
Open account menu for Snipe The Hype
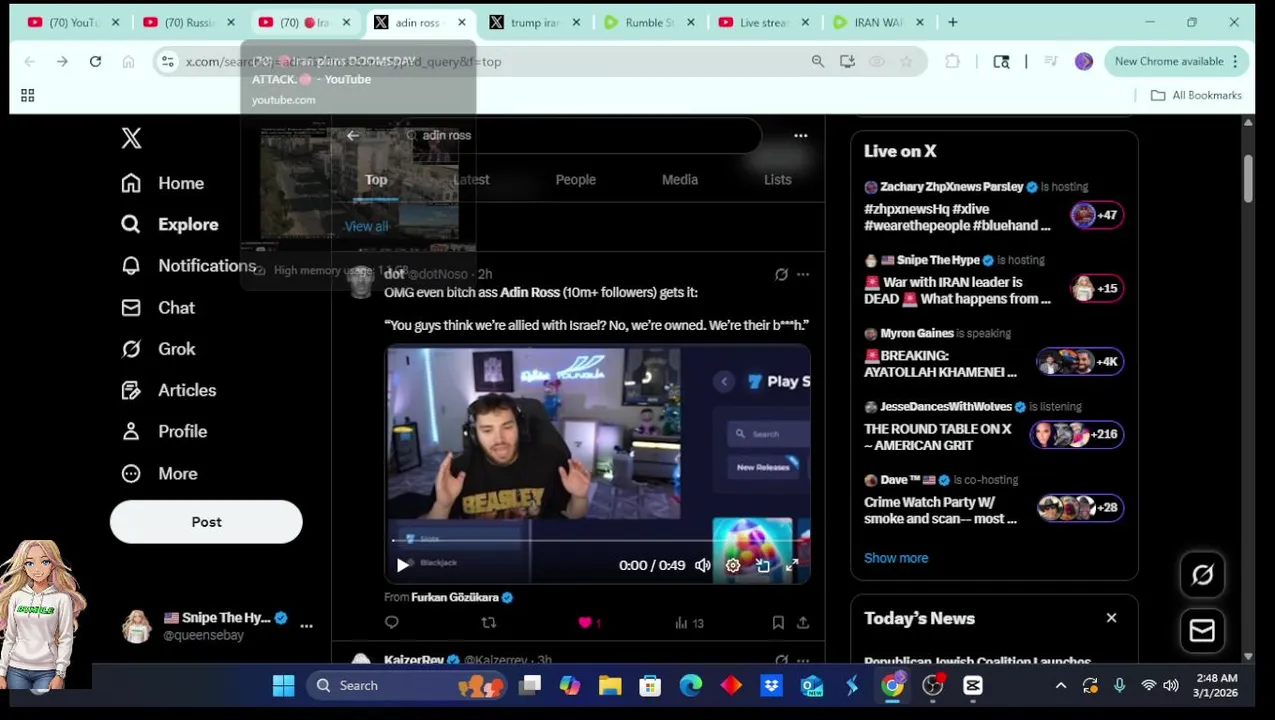pos(217,626)
